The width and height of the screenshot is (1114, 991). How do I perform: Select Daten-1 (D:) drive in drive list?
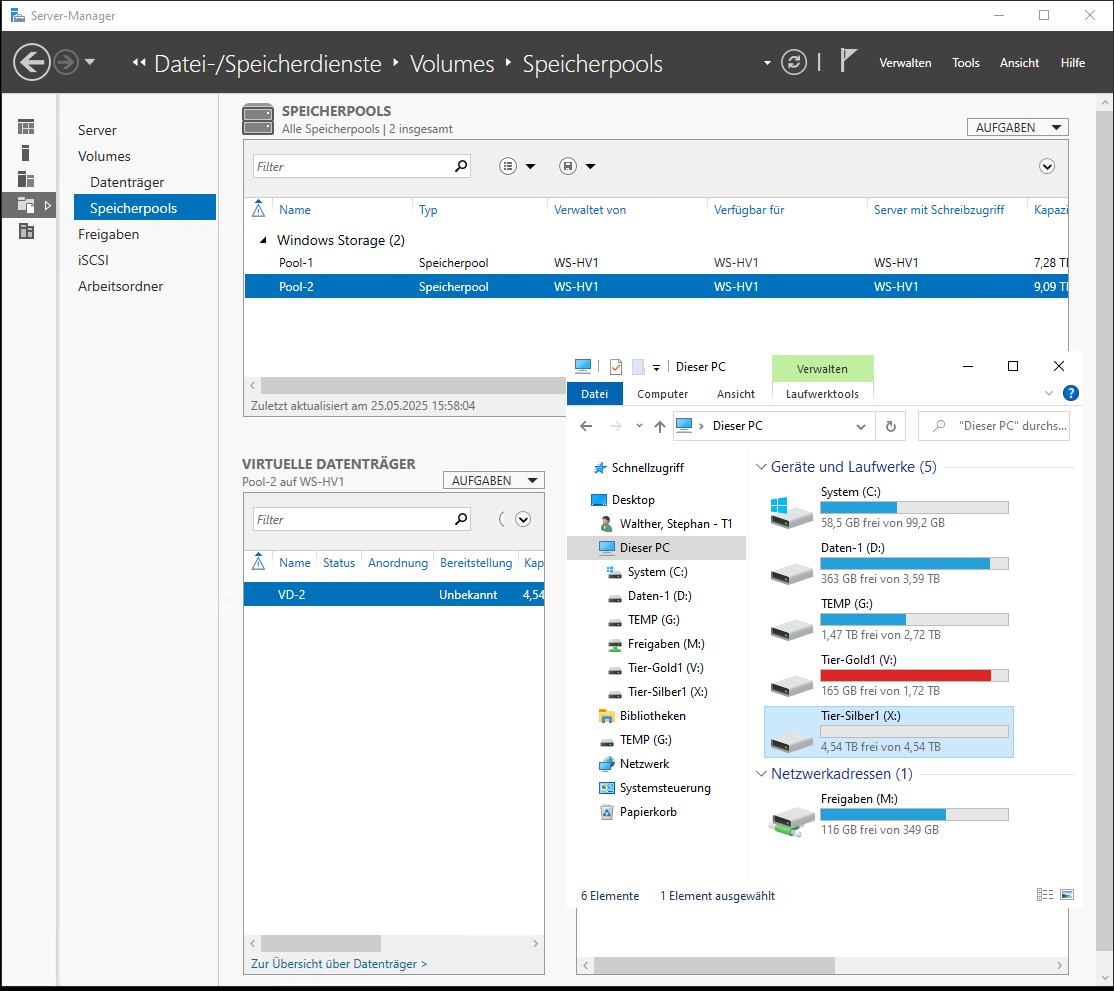click(x=888, y=563)
